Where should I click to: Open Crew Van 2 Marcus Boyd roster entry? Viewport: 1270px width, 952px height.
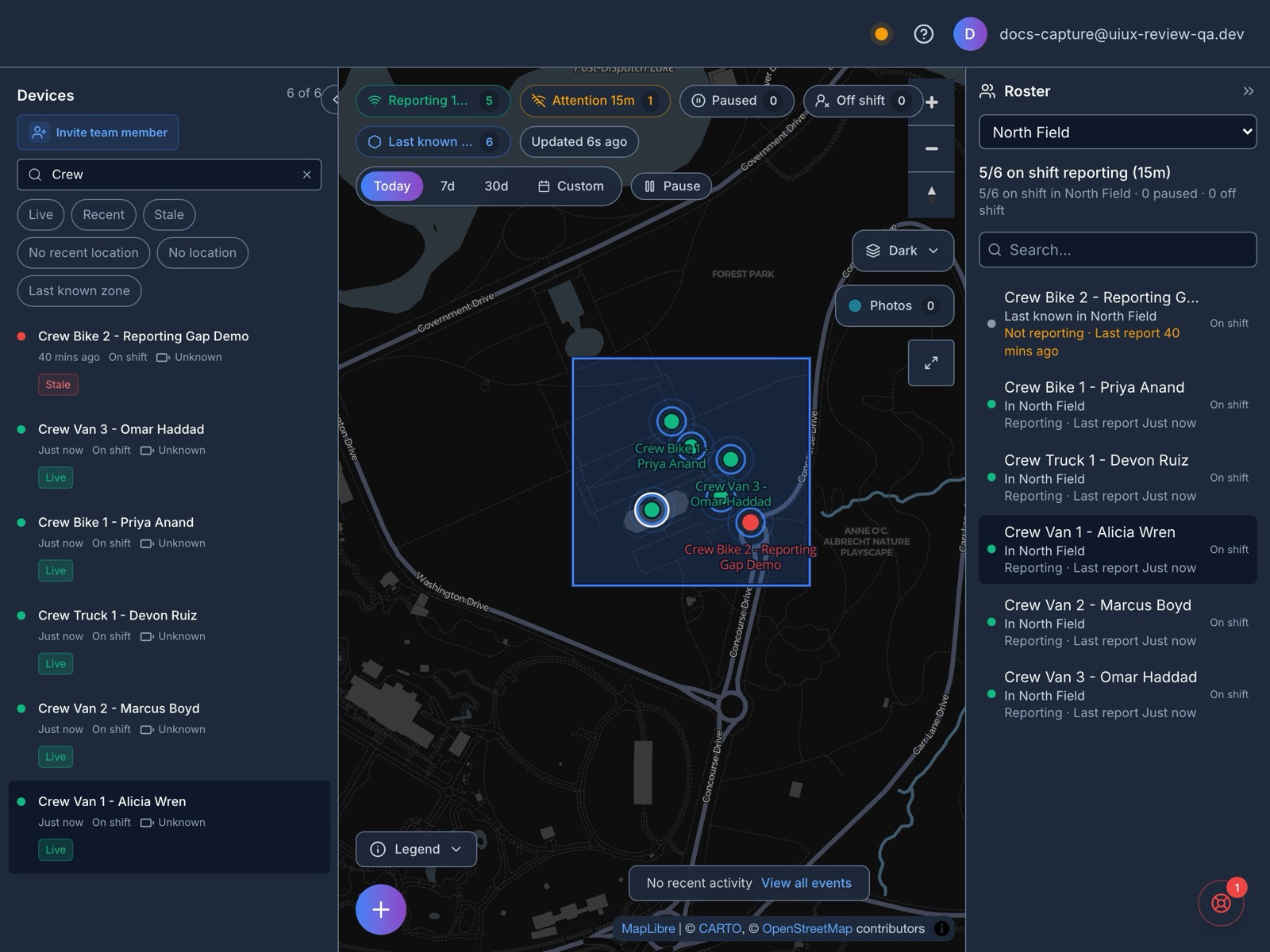[1118, 623]
